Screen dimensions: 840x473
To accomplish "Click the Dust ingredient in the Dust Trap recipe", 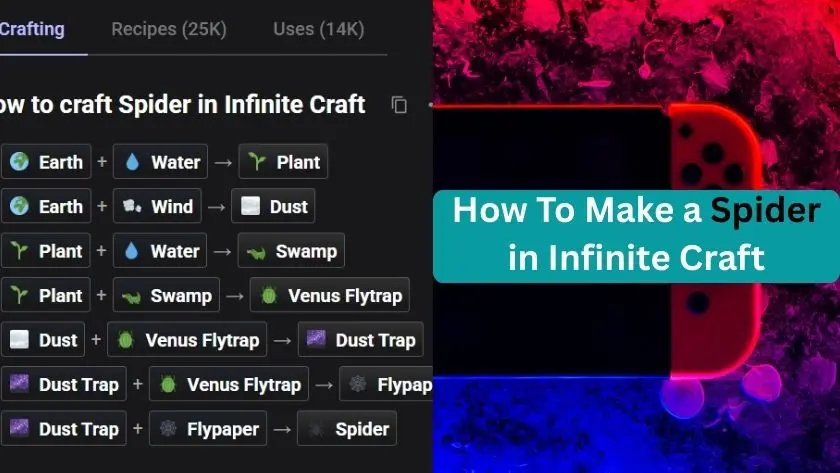I will 43,339.
